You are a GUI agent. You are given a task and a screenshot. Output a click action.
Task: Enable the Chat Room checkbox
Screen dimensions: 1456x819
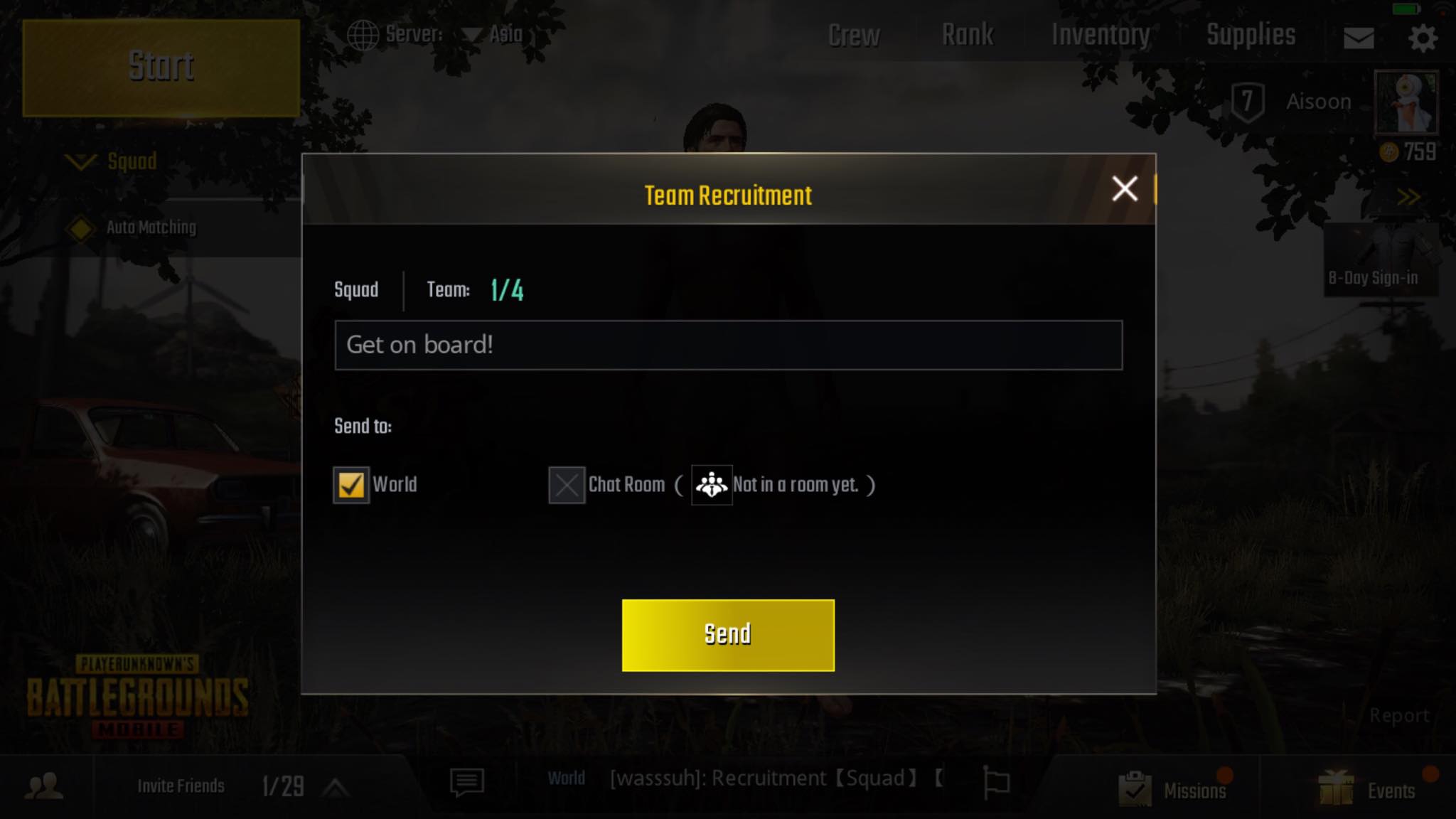(x=567, y=485)
